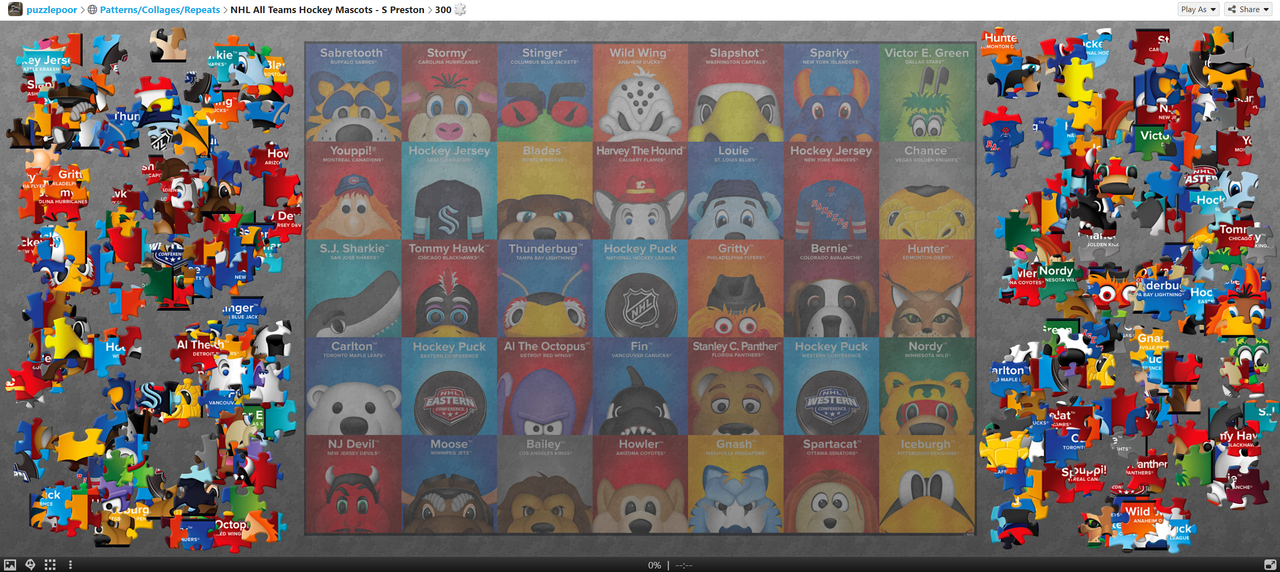
Task: Open the Play As dropdown
Action: pos(1198,9)
